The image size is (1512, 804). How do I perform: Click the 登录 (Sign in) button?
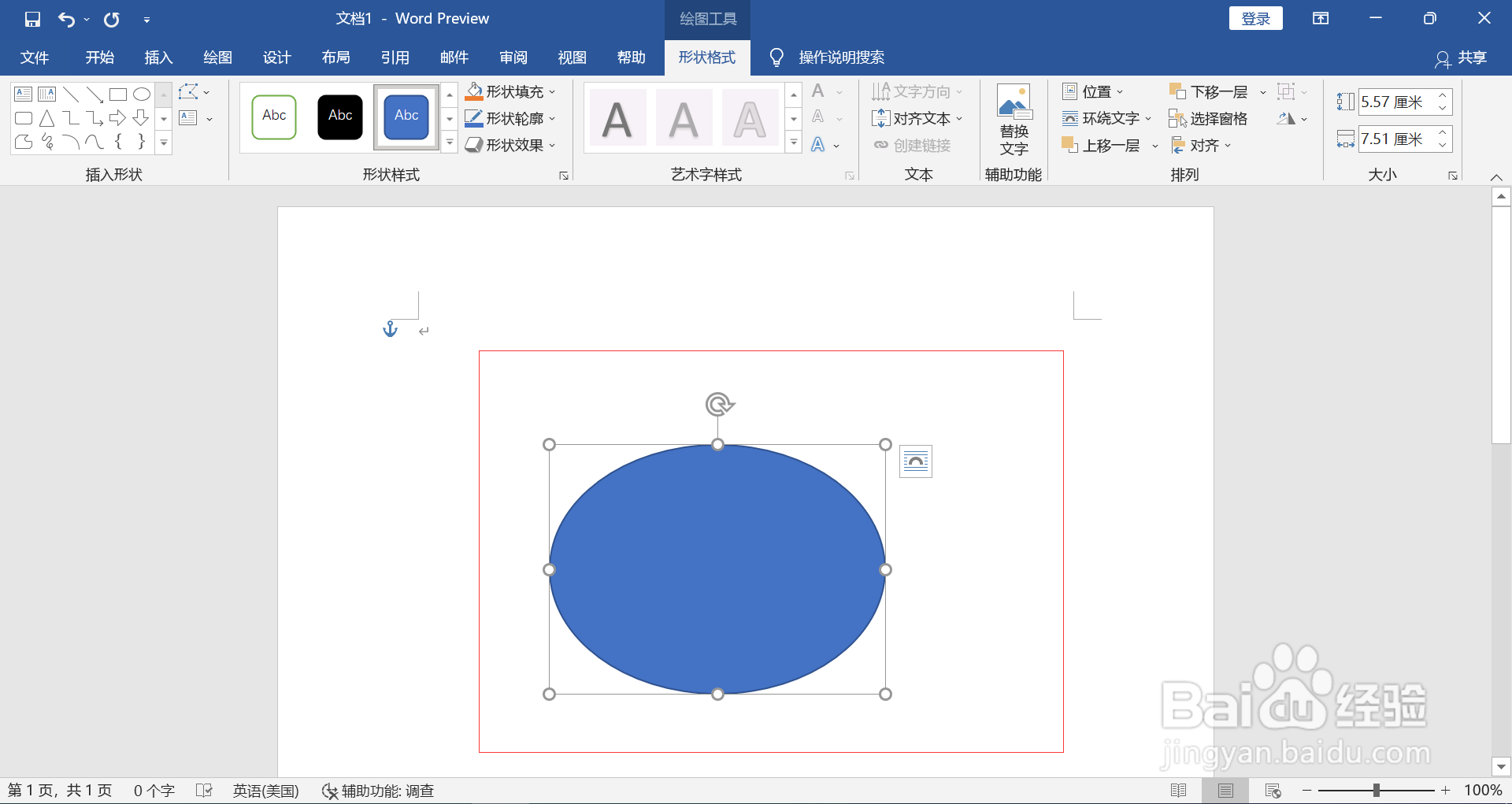[1256, 19]
